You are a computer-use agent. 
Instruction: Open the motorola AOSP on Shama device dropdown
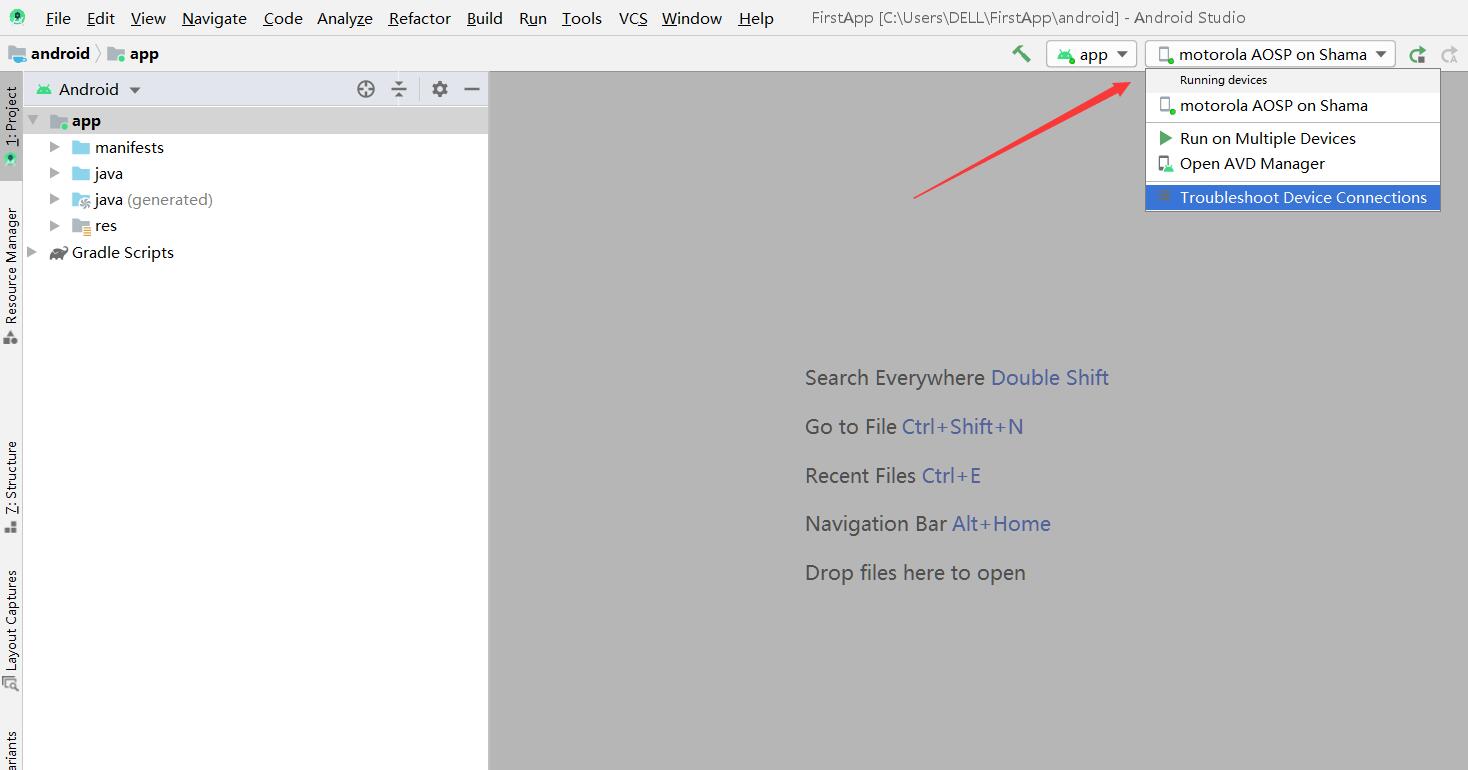point(1270,54)
